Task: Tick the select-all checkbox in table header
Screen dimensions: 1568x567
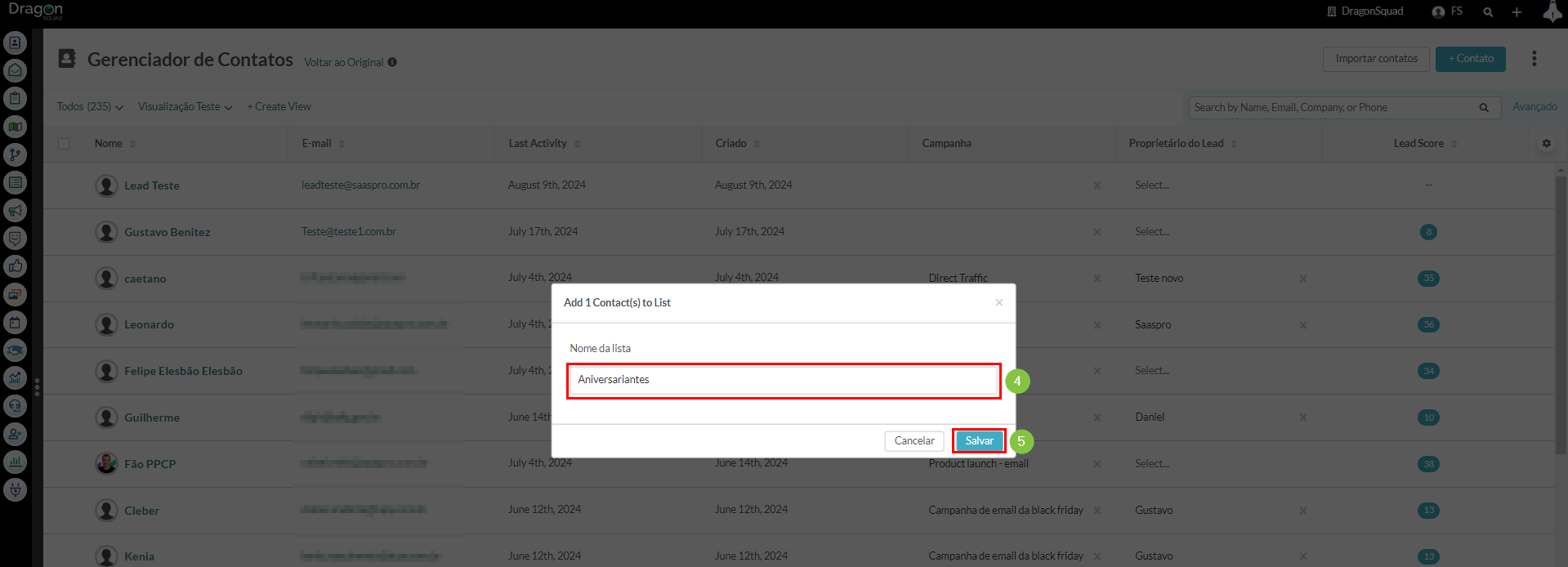Action: (64, 144)
